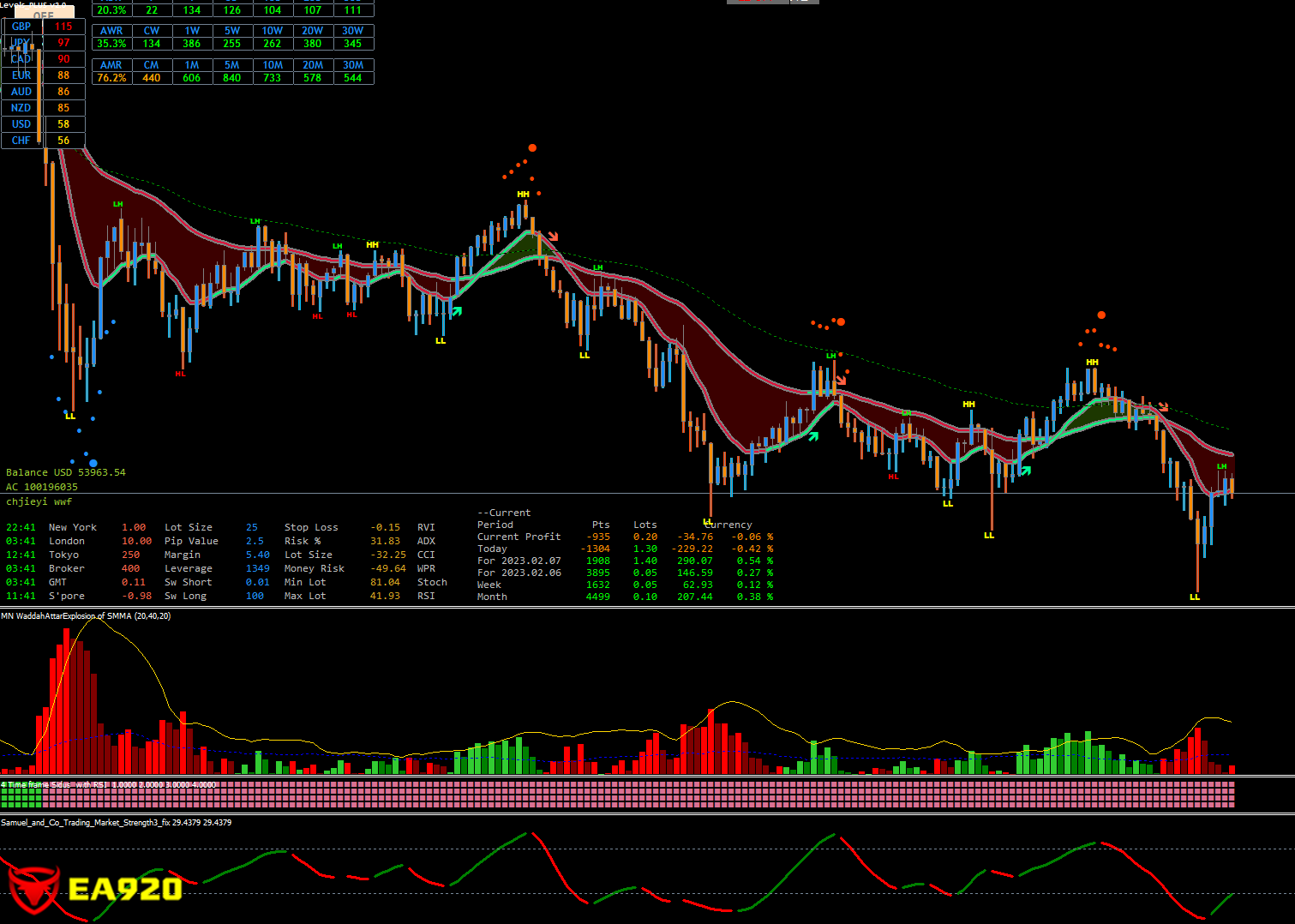Select the GBP currency strength row

[x=43, y=27]
